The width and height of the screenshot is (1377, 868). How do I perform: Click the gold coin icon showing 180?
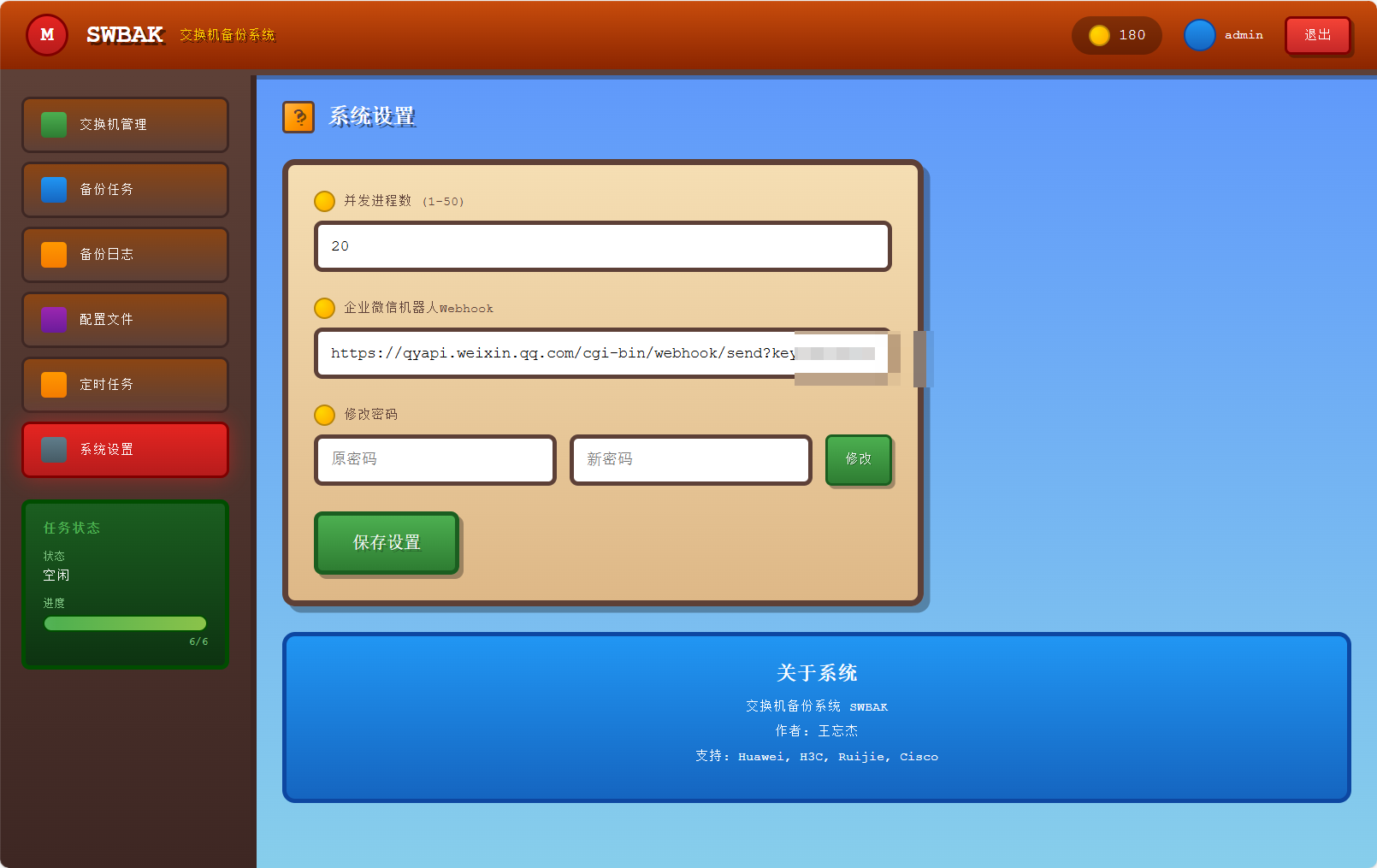tap(1099, 35)
